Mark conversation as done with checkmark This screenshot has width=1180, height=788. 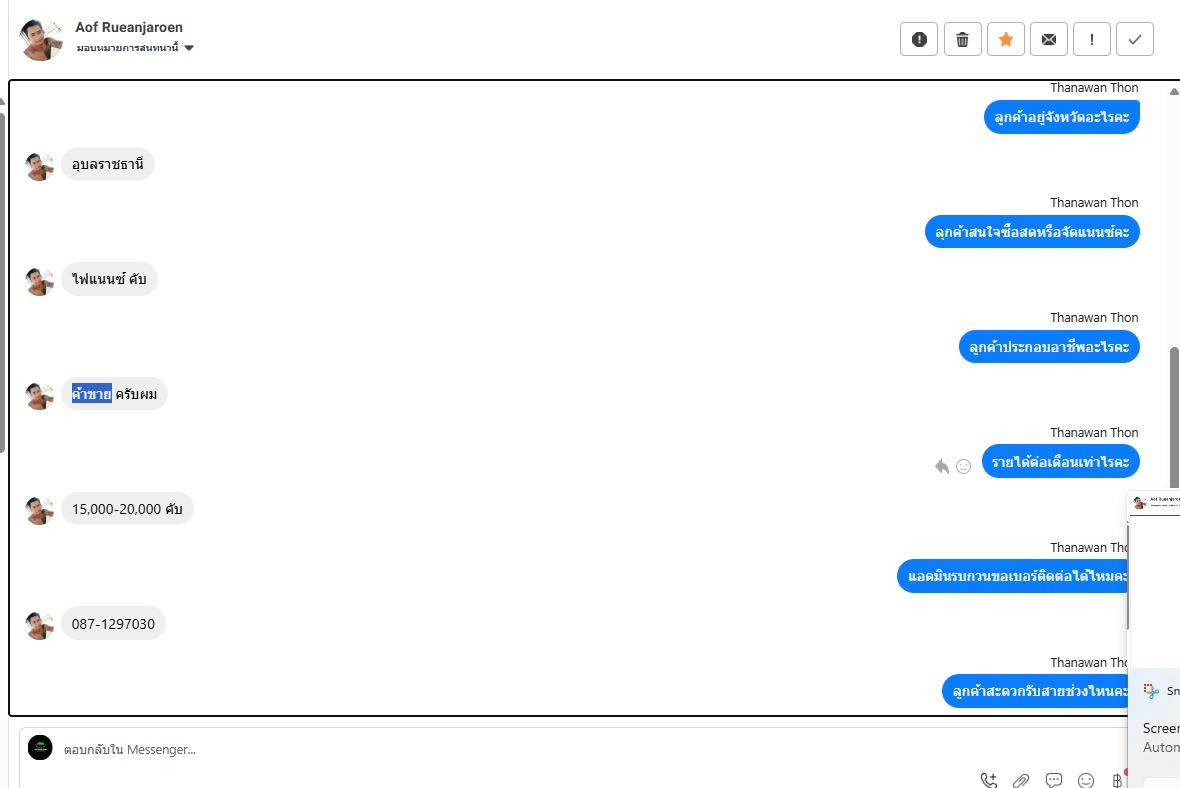point(1135,40)
